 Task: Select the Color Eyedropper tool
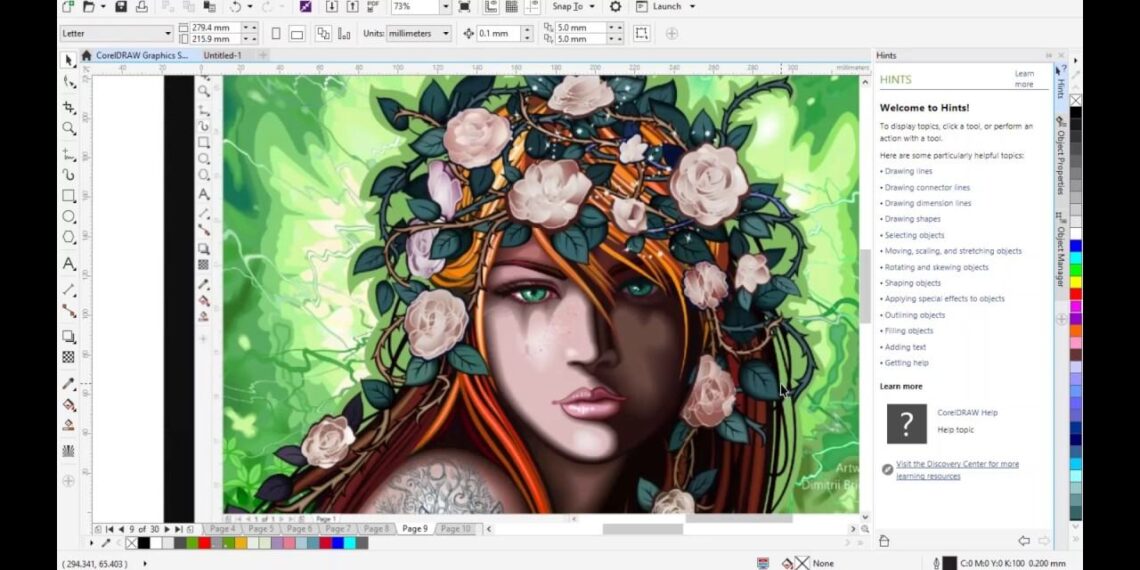pos(69,384)
